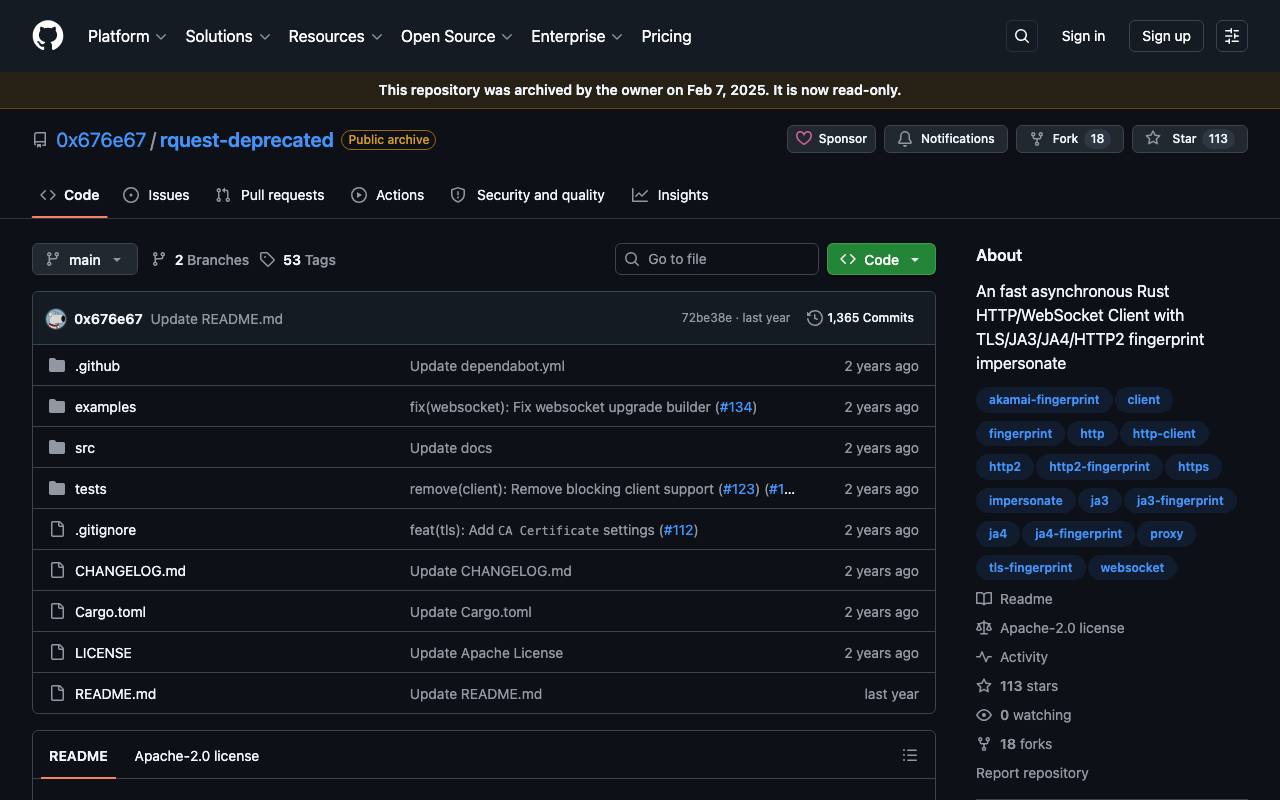Click the Readme book icon in About
Viewport: 1280px width, 800px height.
984,599
